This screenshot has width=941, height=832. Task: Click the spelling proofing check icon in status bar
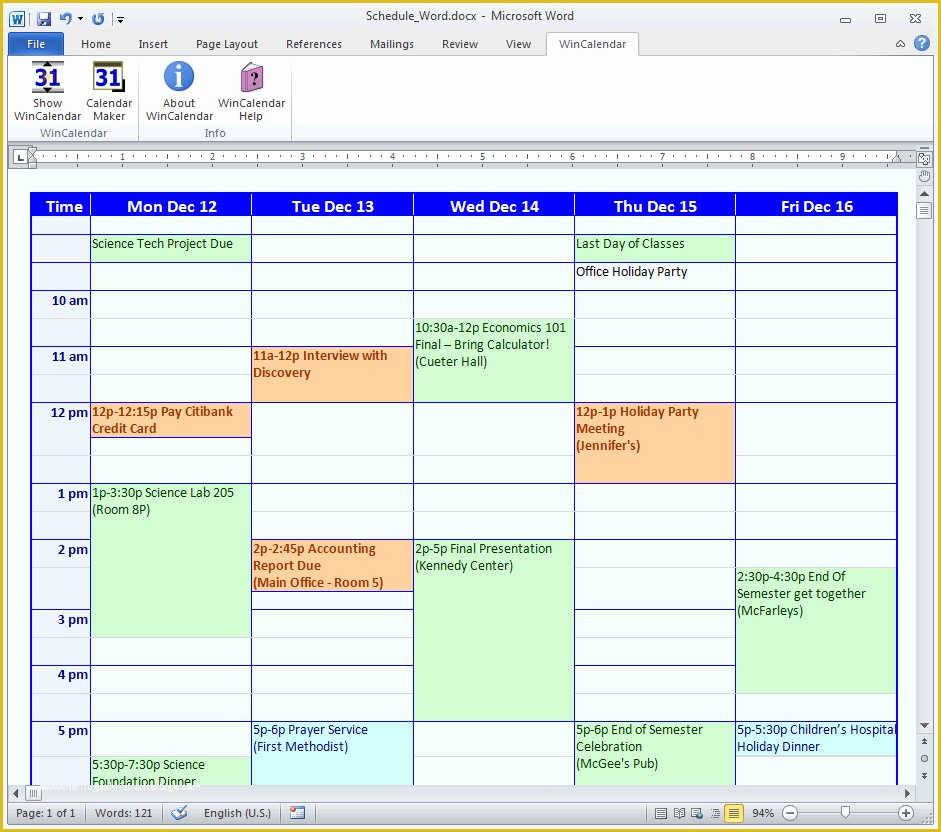(x=180, y=813)
